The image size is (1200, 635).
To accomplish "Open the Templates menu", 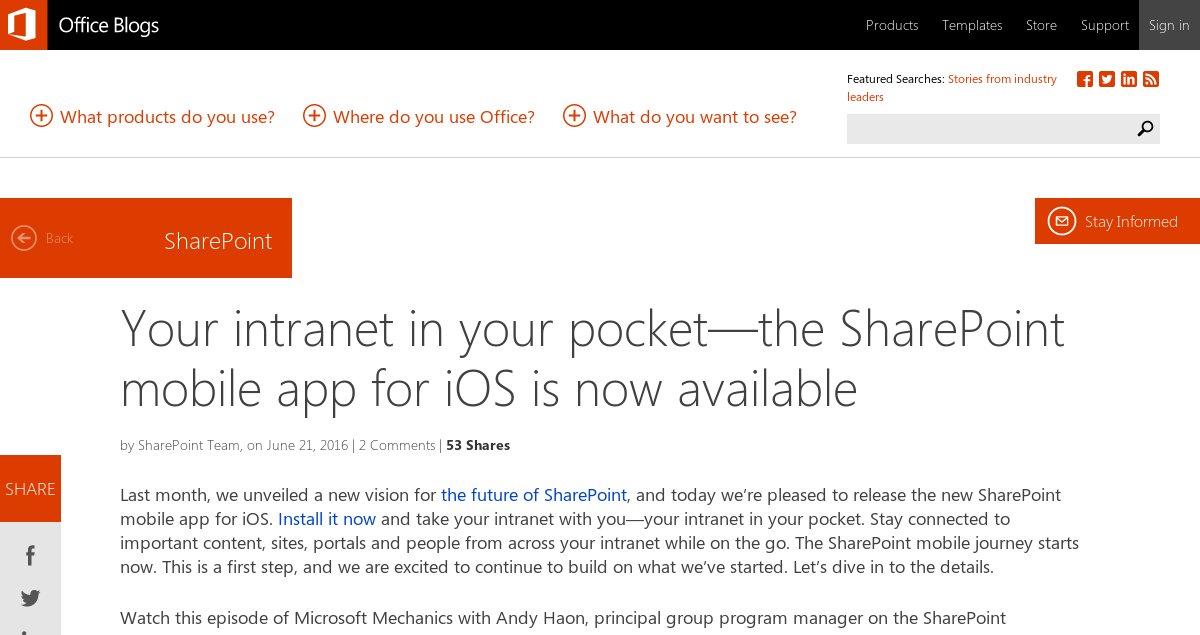I will [972, 25].
